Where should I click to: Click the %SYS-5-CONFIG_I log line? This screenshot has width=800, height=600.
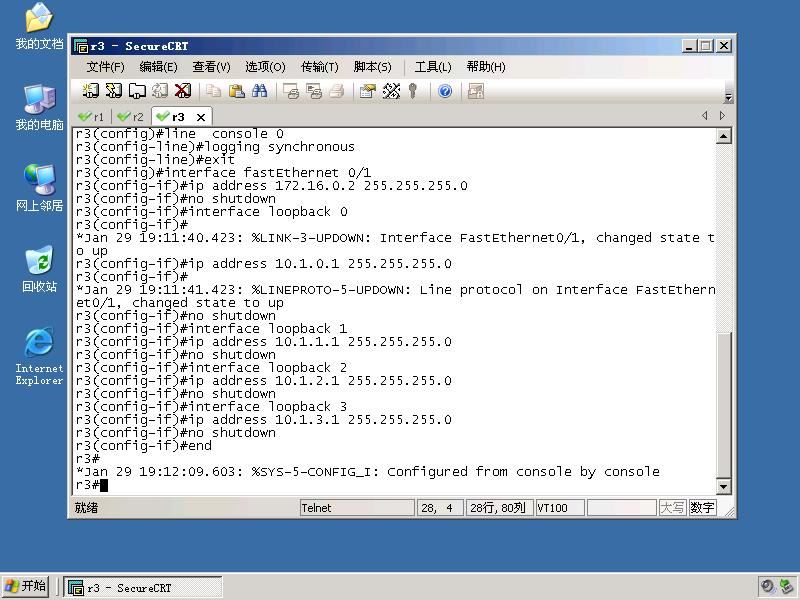point(367,472)
